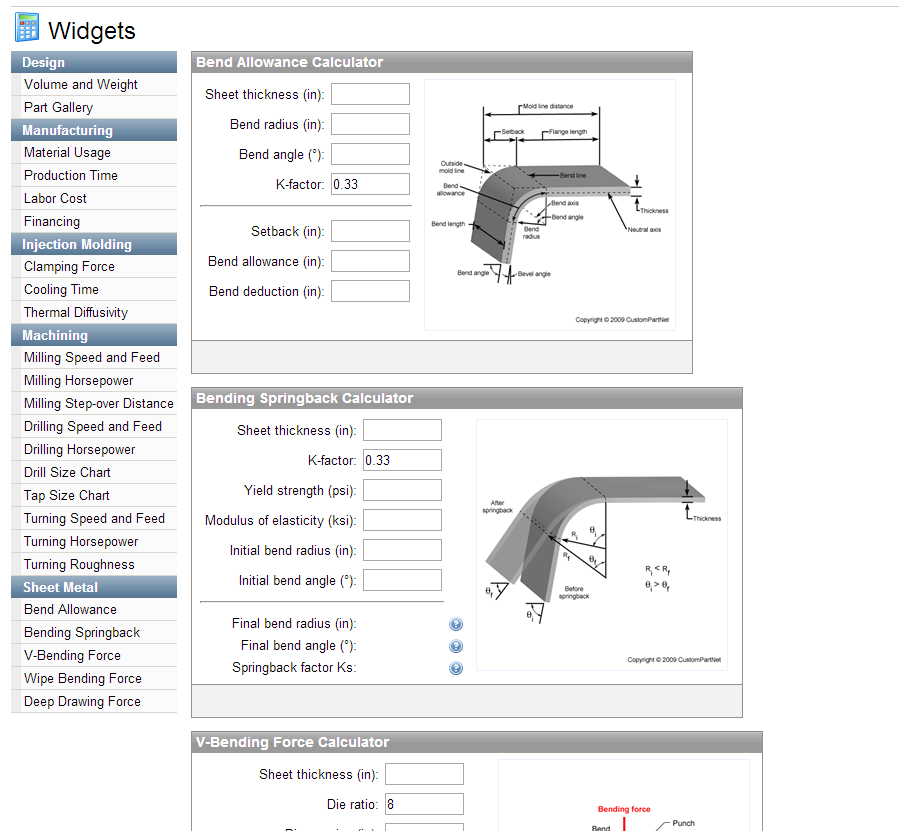The width and height of the screenshot is (899, 831).
Task: Go to Bend Allowance in sidebar
Action: coord(70,610)
